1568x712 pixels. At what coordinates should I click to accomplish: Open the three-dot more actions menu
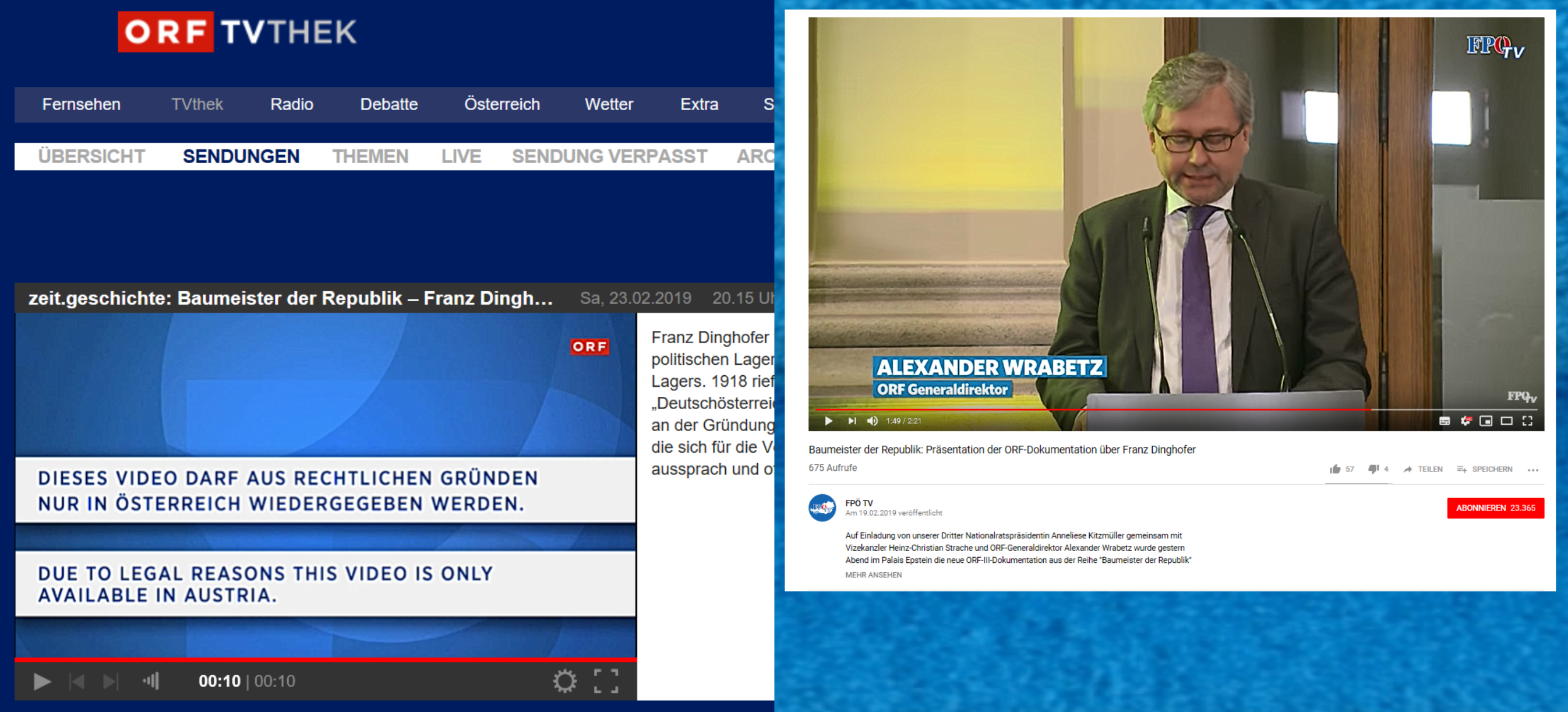[1532, 470]
